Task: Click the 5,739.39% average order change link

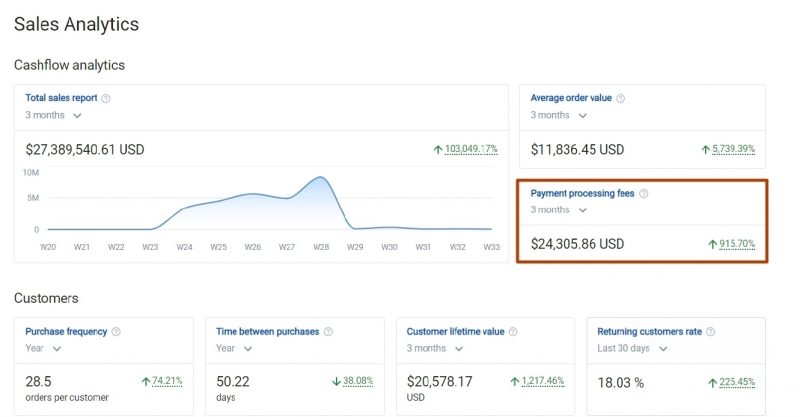Action: coord(733,149)
